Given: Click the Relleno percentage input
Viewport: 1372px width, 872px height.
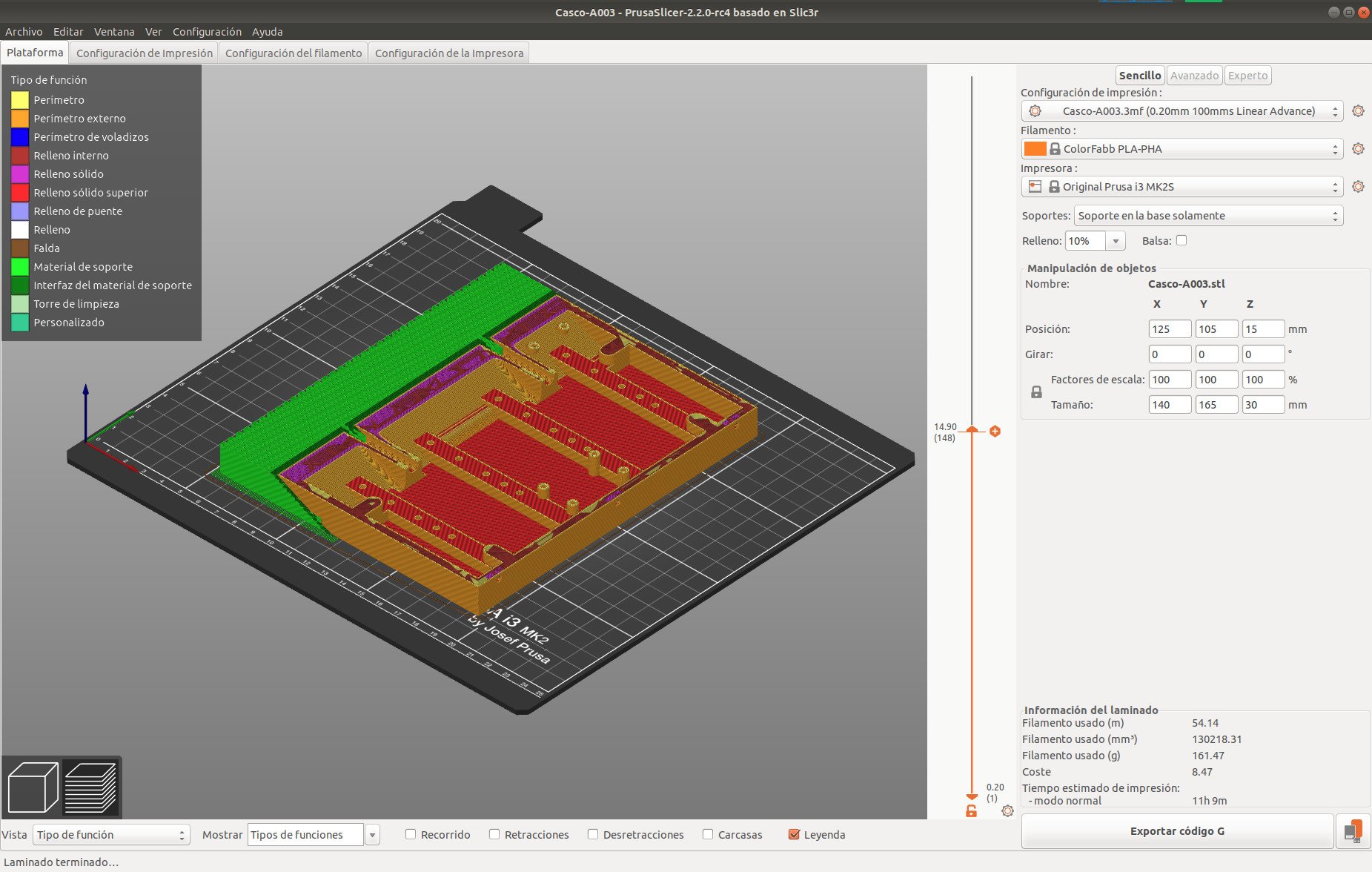Looking at the screenshot, I should (1086, 241).
